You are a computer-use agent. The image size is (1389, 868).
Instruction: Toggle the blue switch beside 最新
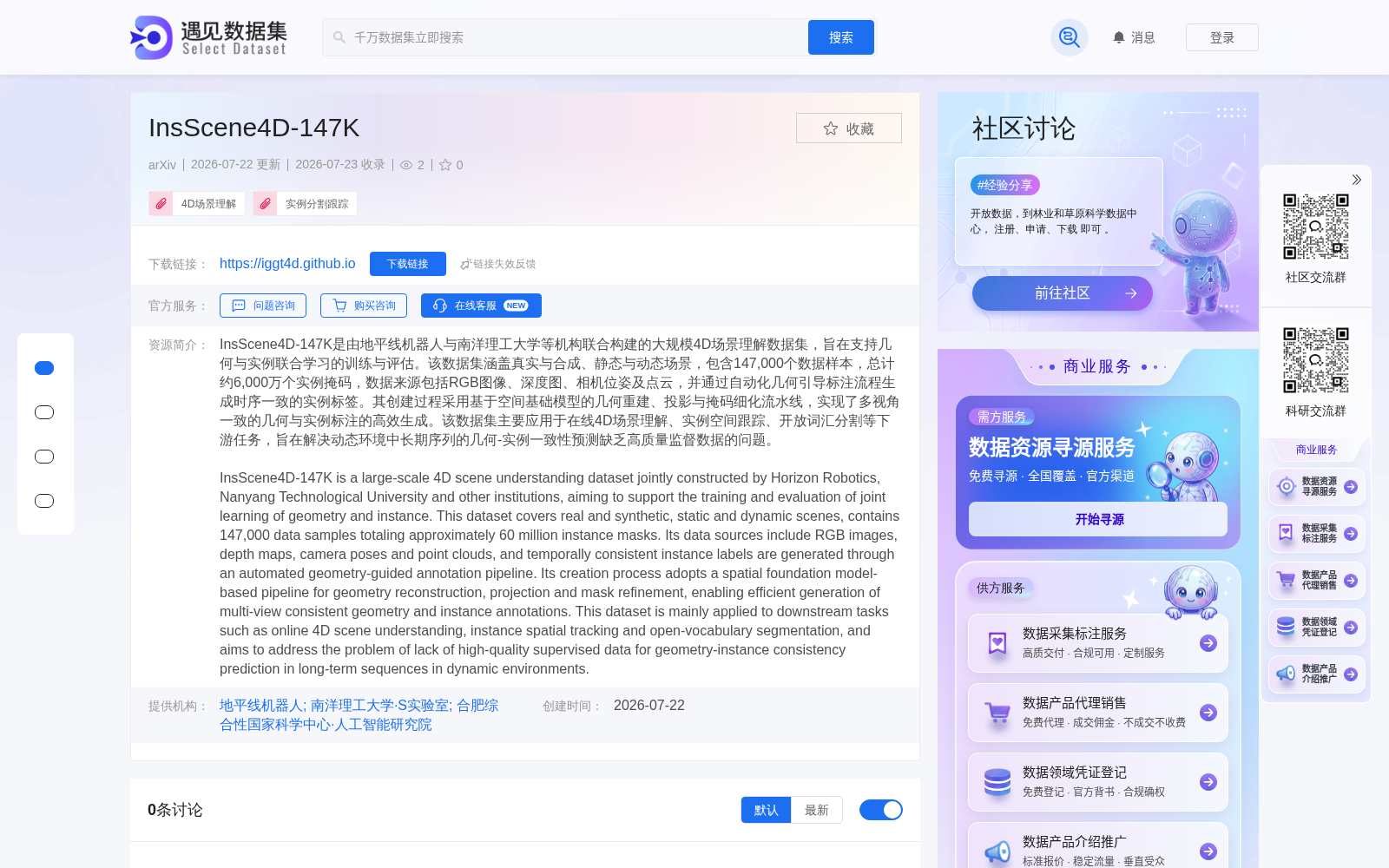click(881, 810)
